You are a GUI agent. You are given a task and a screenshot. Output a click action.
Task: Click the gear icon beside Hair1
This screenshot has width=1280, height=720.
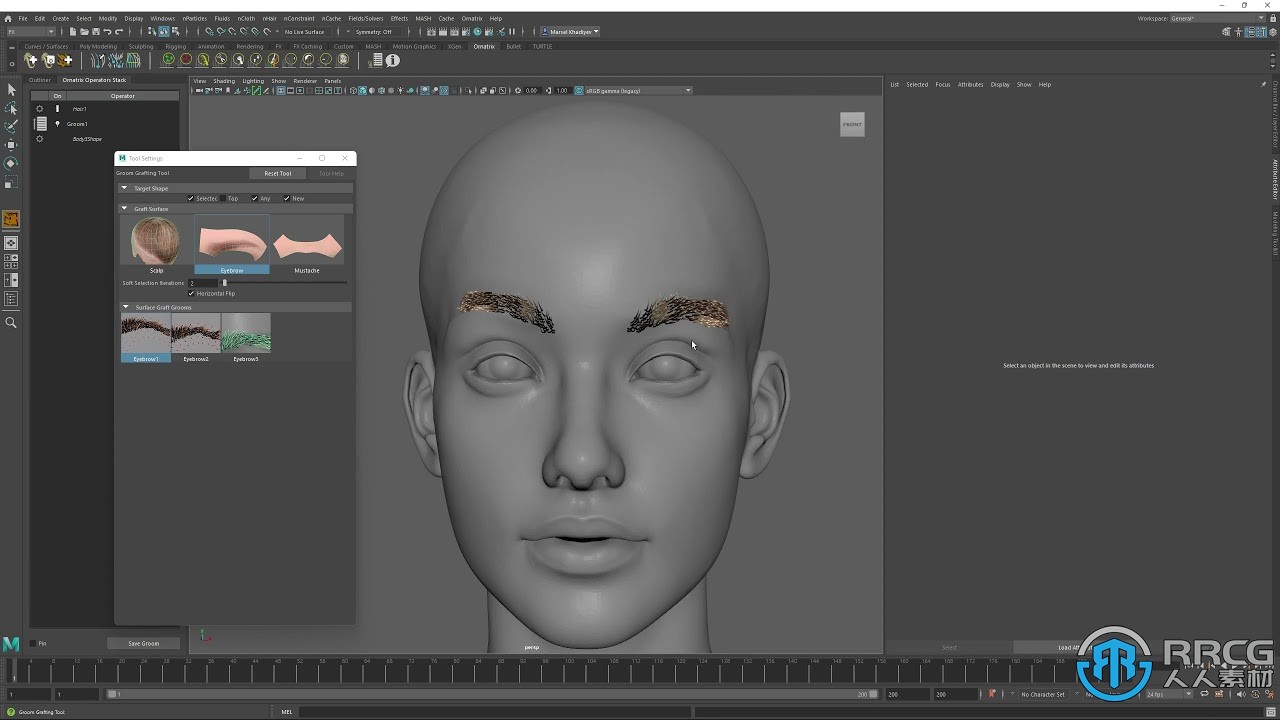[x=40, y=109]
